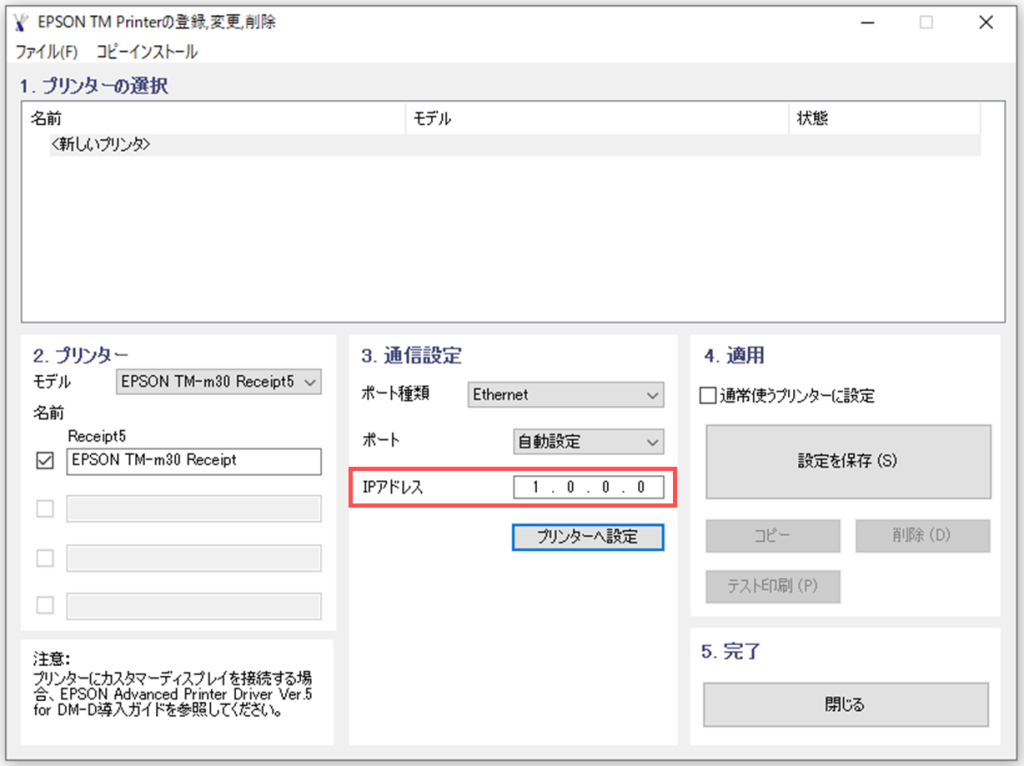The height and width of the screenshot is (766, 1024).
Task: Click the 閉じる button
Action: [x=846, y=705]
